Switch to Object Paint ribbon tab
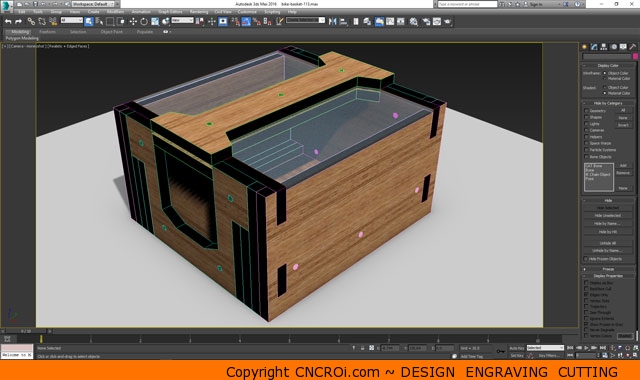640x380 pixels. (x=111, y=32)
